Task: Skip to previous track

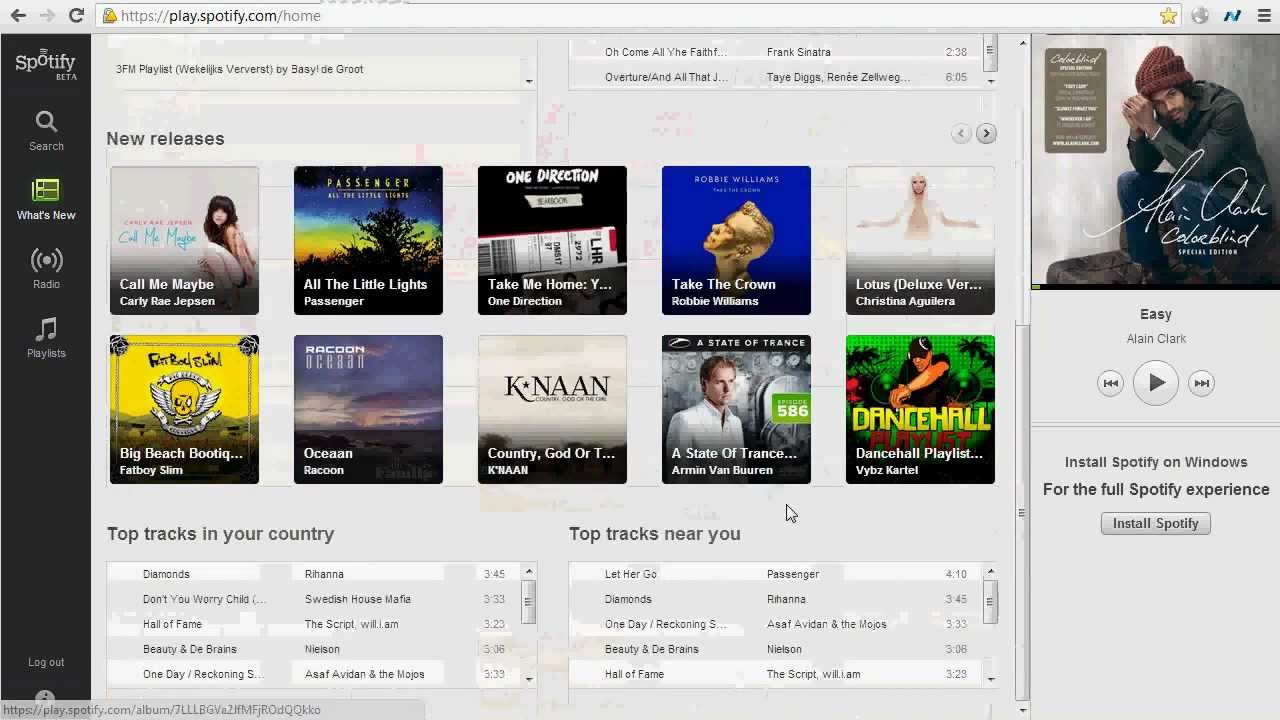Action: tap(1110, 383)
